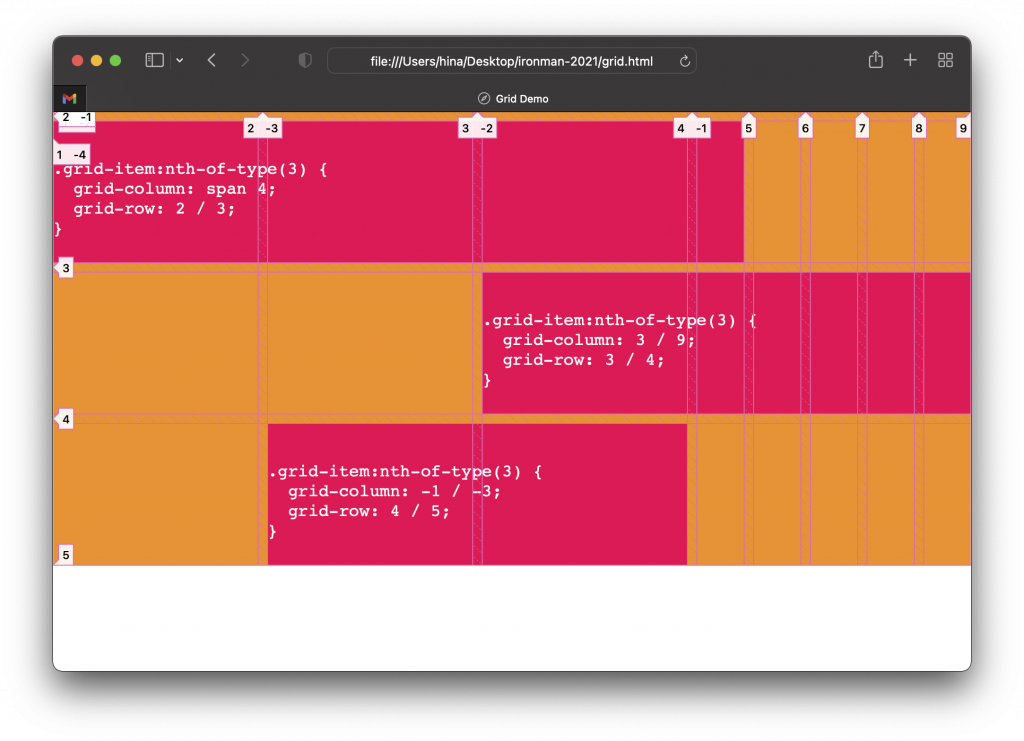The height and width of the screenshot is (741, 1024).
Task: Click column line label '2 -3'
Action: coord(263,128)
